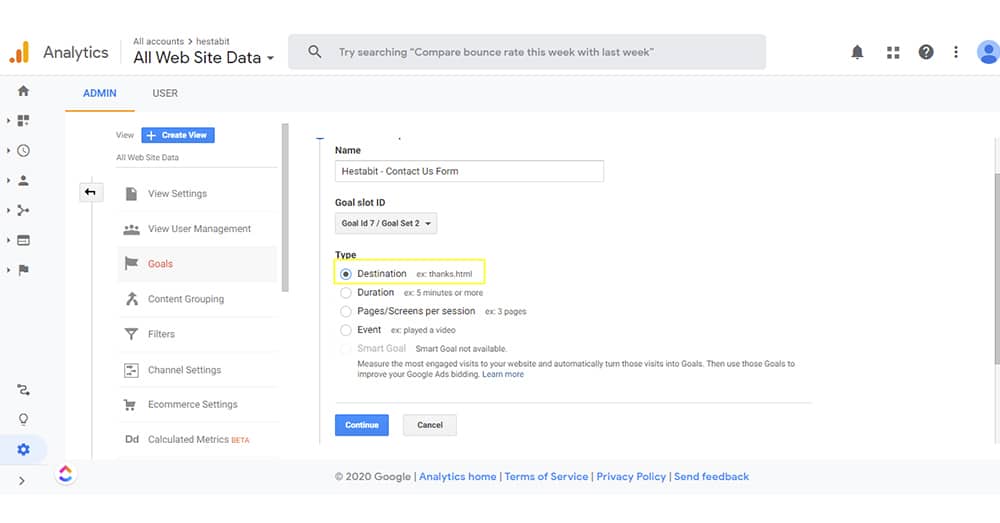The image size is (1000, 523).
Task: Open Attribution icon in sidebar
Action: [x=24, y=390]
